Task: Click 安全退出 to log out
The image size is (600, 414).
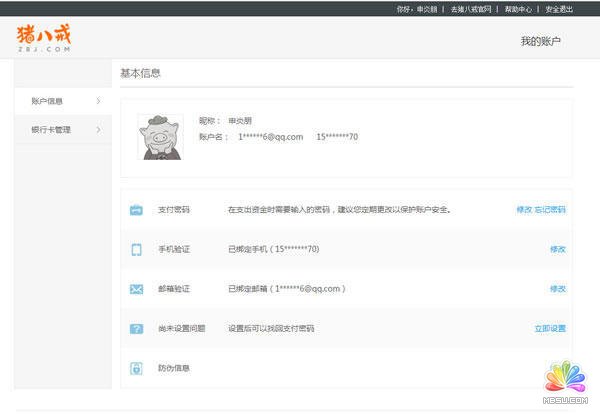Action: tap(560, 9)
